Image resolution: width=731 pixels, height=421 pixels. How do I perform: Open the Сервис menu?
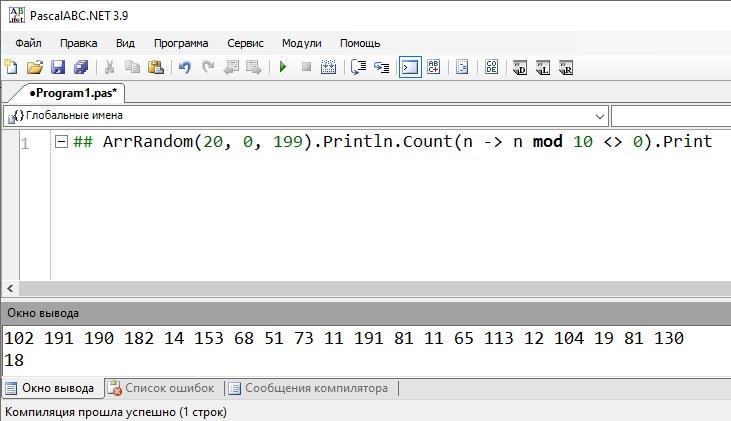click(x=245, y=43)
